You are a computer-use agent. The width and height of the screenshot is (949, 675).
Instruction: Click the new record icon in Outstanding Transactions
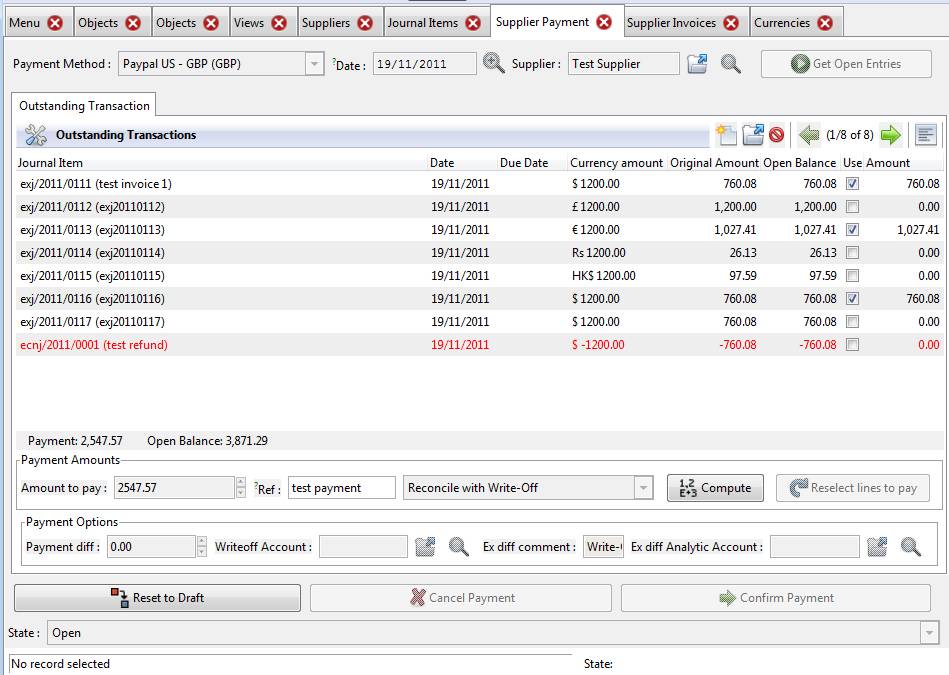[726, 135]
